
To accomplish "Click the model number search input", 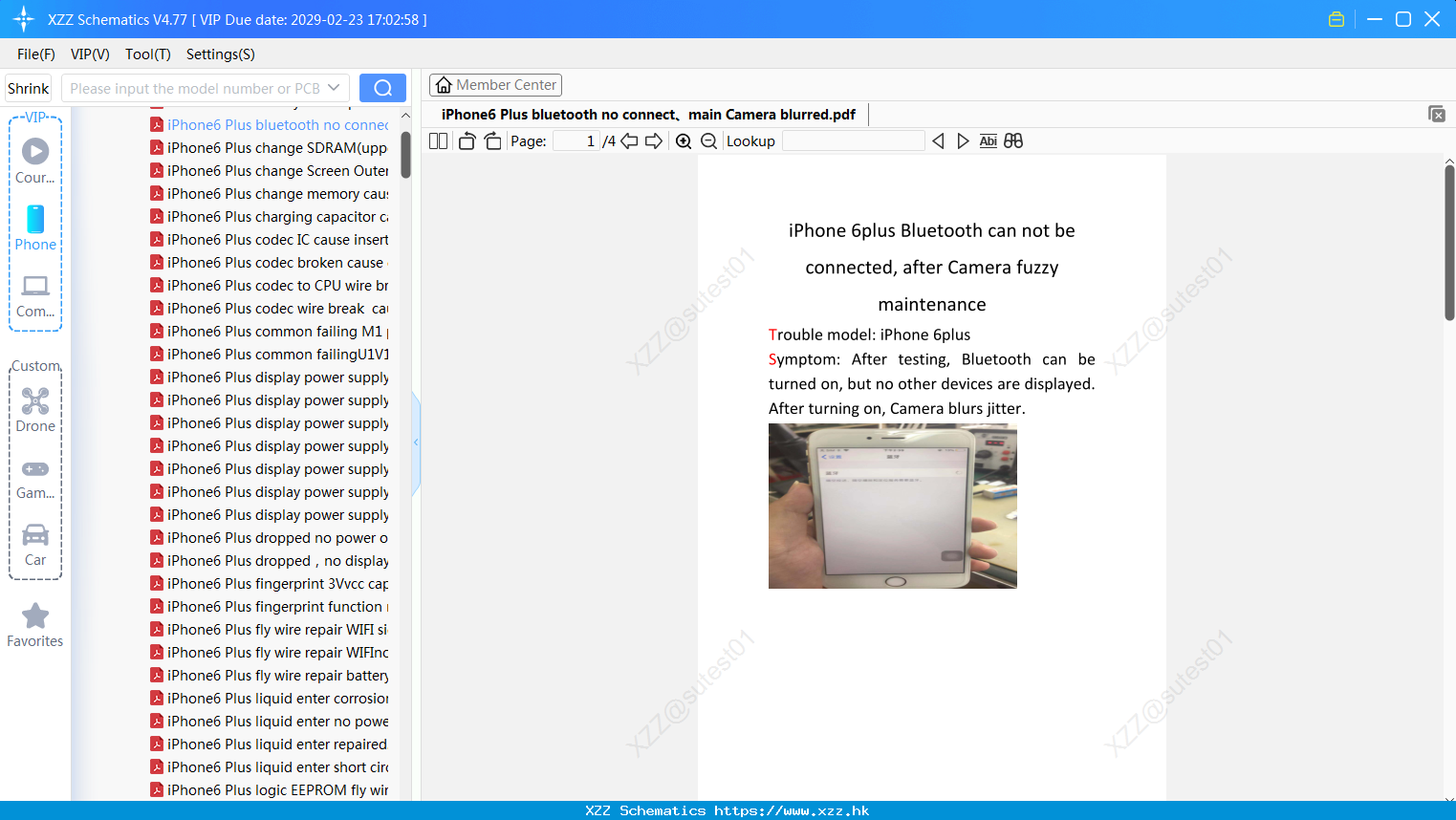I will (194, 88).
